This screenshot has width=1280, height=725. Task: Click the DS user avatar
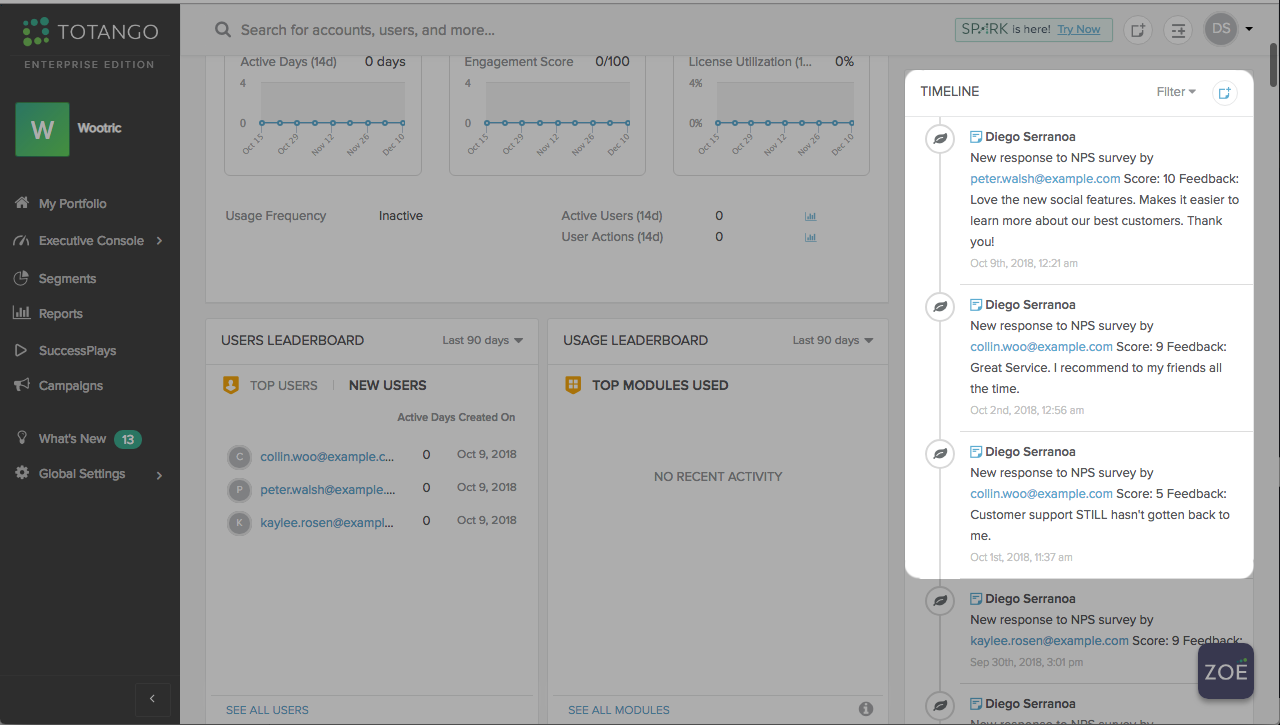[1221, 29]
